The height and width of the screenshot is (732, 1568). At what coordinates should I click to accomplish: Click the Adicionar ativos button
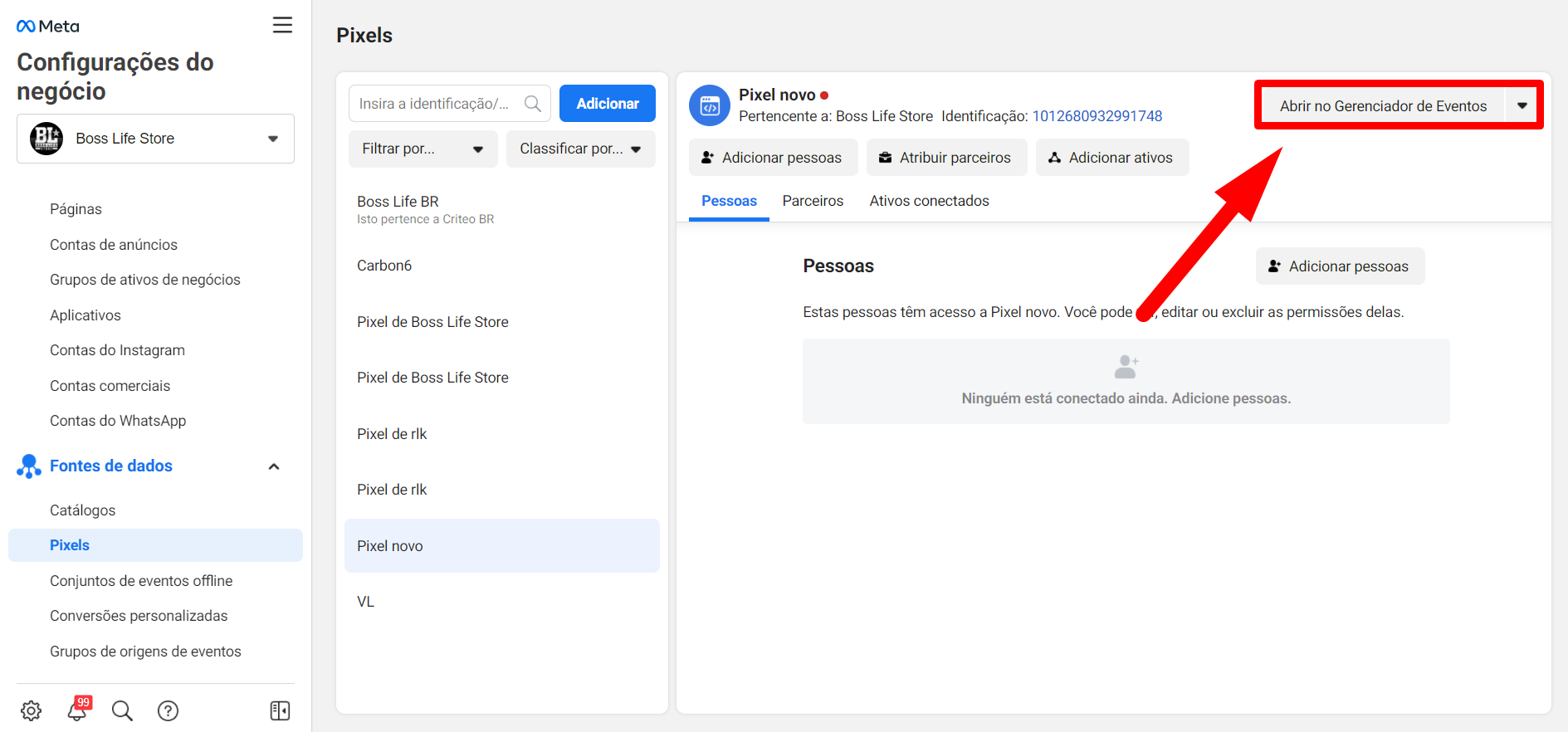pos(1112,158)
